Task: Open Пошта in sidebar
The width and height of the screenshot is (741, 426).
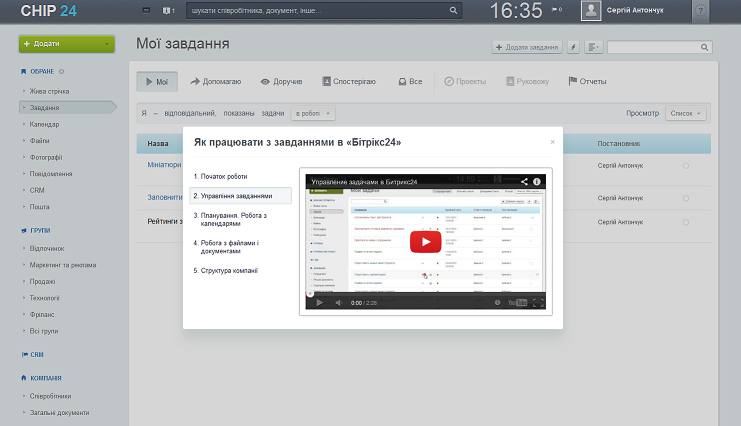Action: [39, 207]
